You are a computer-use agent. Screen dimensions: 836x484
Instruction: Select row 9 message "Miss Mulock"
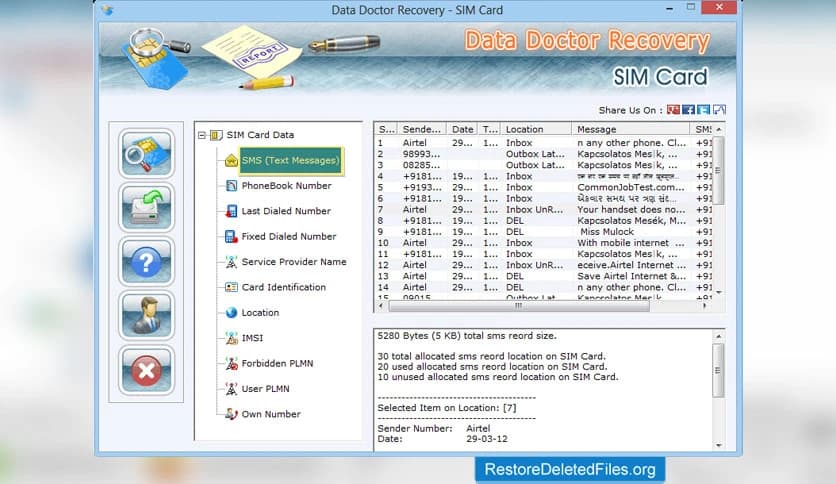pyautogui.click(x=544, y=232)
